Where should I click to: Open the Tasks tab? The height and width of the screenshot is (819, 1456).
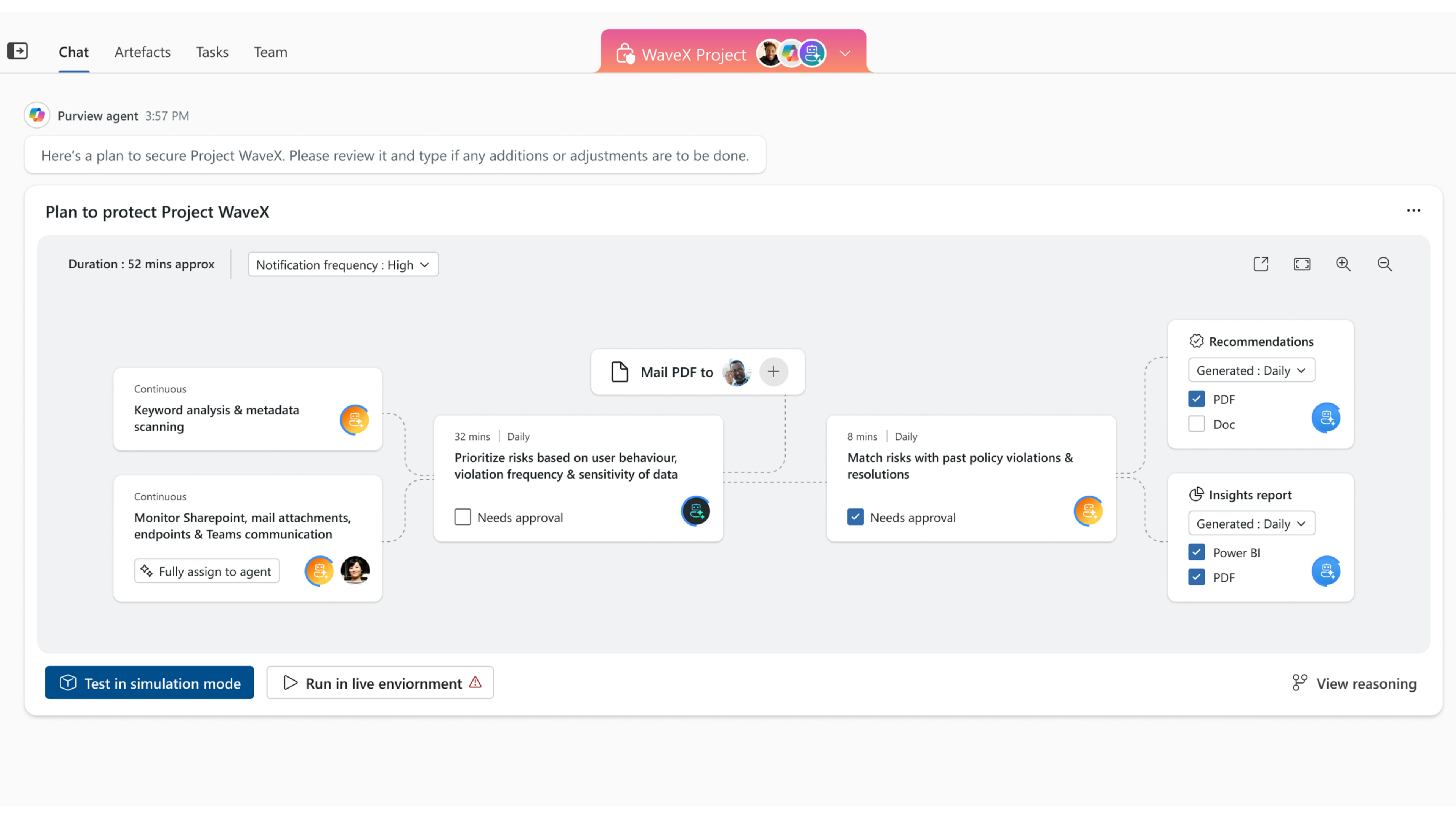(x=212, y=52)
